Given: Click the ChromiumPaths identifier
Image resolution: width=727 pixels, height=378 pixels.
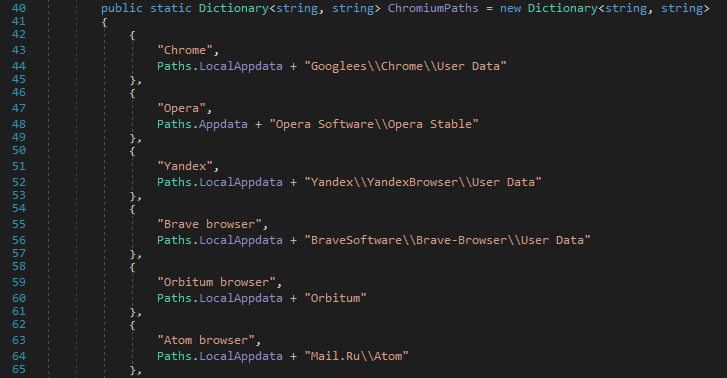Looking at the screenshot, I should [433, 8].
